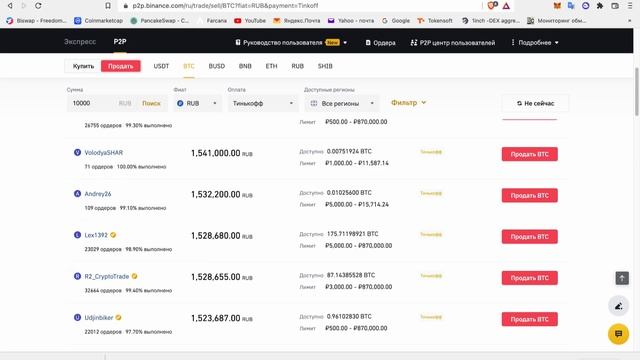Click Продать BTC for Andrey26
The height and width of the screenshot is (360, 640).
[529, 196]
